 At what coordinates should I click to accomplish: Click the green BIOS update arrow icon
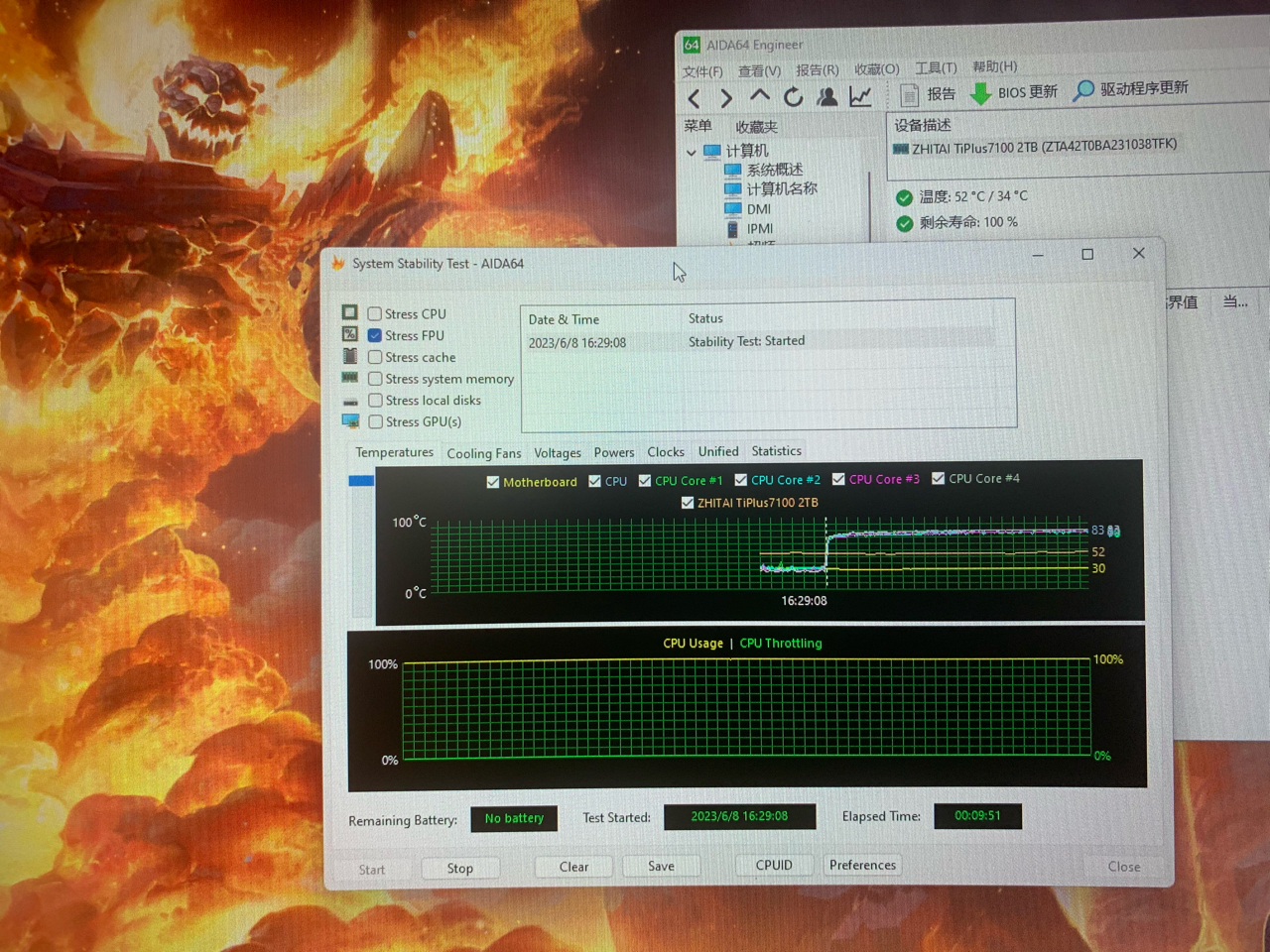point(980,93)
